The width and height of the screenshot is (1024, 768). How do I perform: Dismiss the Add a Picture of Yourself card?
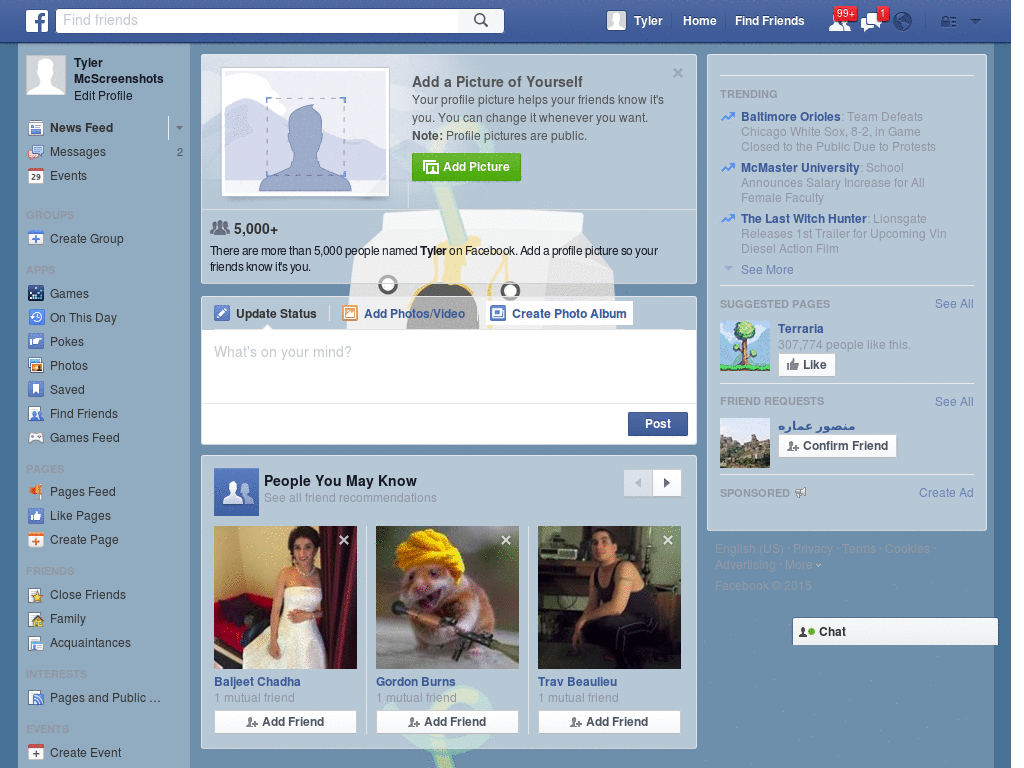(x=678, y=73)
